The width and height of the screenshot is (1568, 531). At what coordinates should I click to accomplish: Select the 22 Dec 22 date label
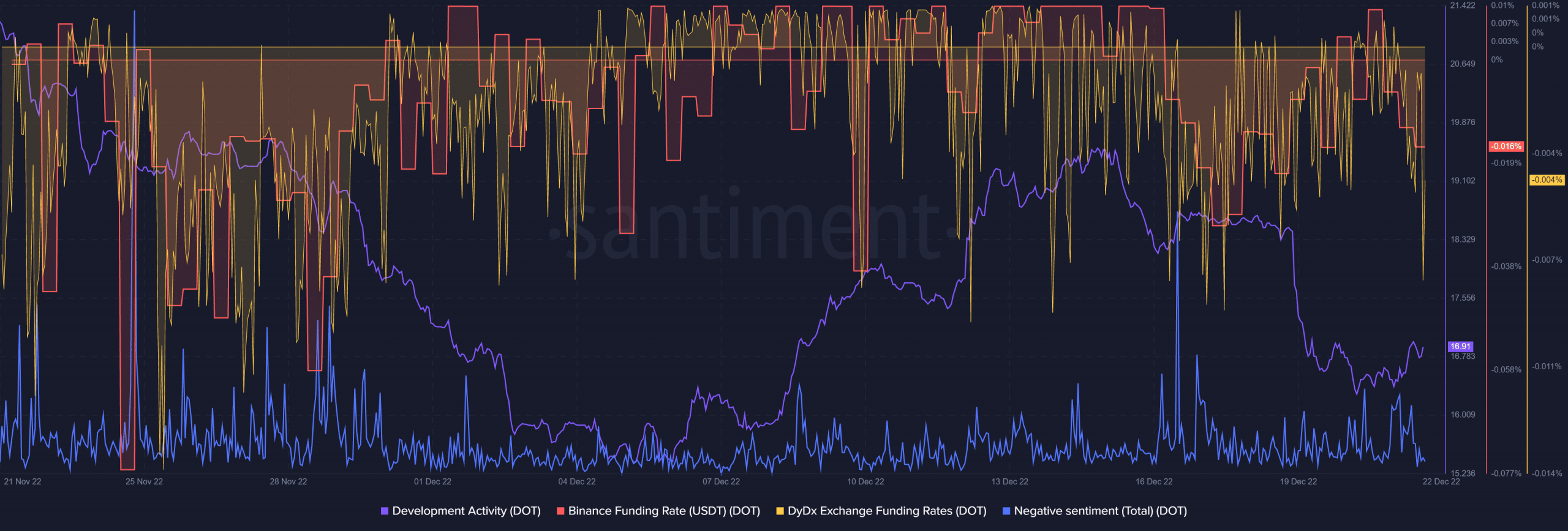(x=1441, y=481)
